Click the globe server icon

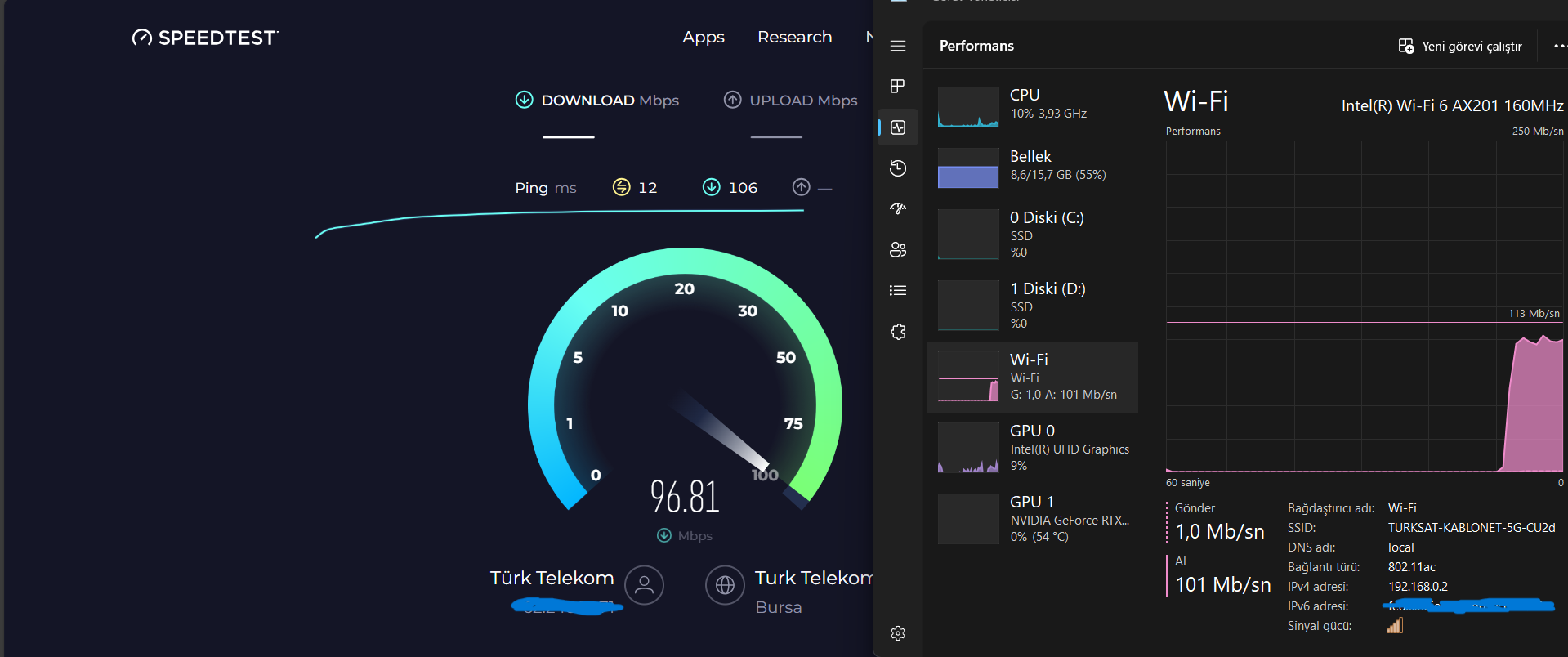(726, 585)
